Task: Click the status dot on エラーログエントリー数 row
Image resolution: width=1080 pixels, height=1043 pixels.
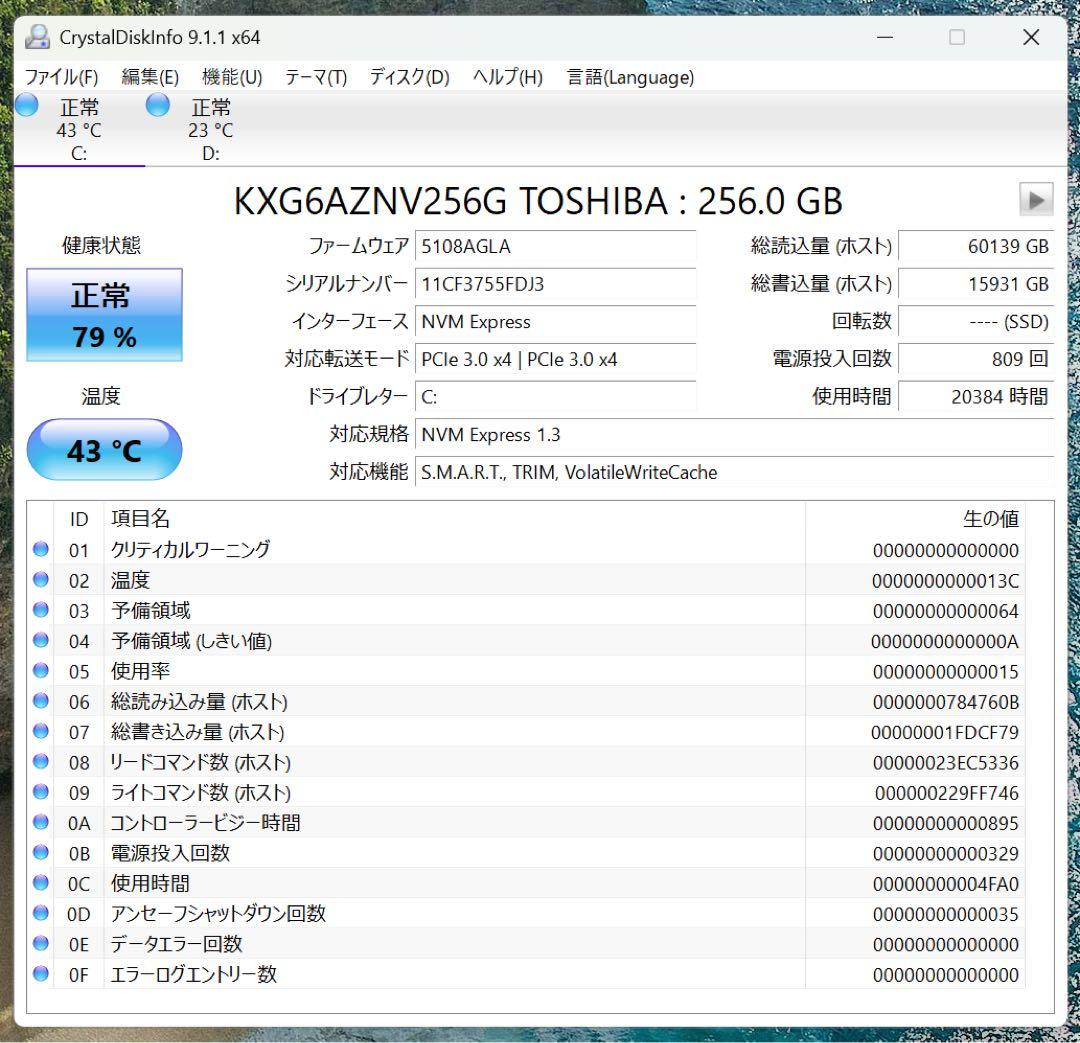Action: [40, 974]
